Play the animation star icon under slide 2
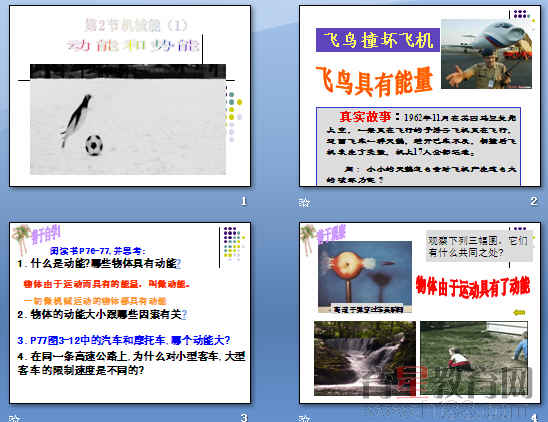 coord(304,202)
